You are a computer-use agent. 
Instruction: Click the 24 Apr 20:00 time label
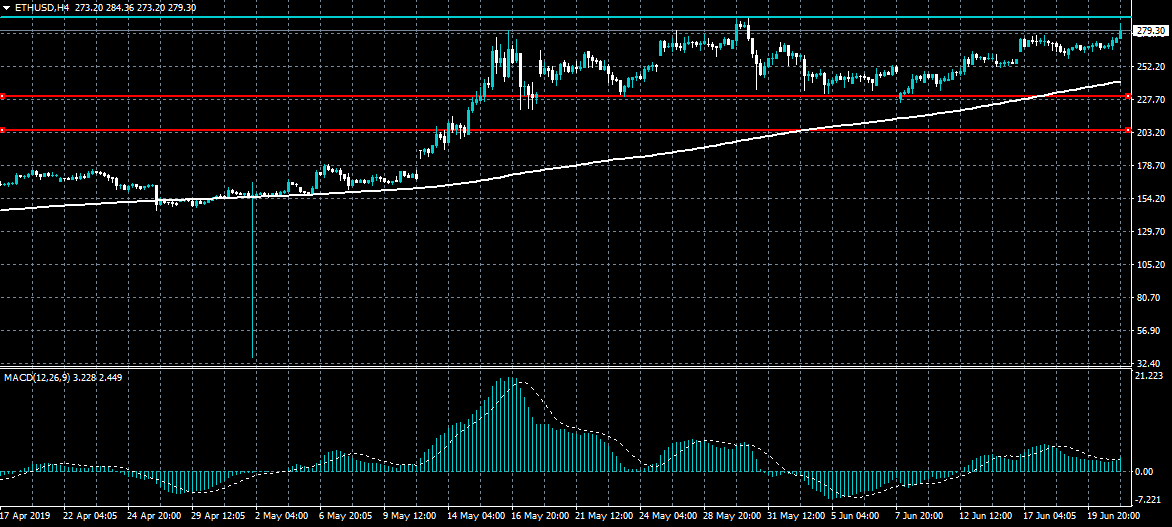point(155,516)
